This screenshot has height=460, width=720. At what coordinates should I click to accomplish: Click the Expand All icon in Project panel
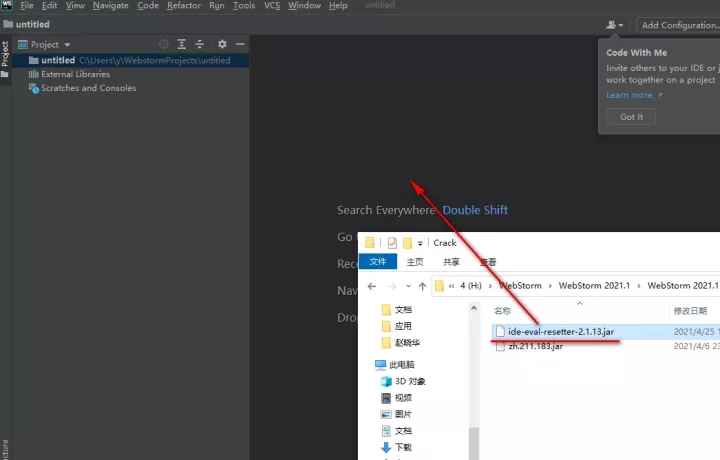pyautogui.click(x=182, y=45)
